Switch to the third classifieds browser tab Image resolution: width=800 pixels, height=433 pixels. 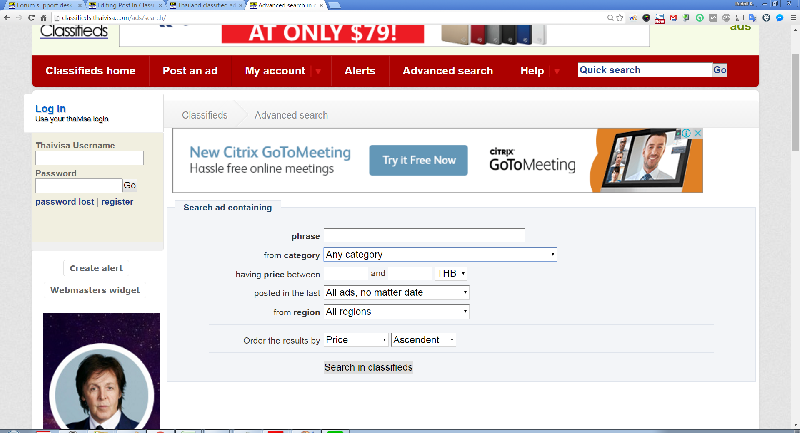(205, 5)
